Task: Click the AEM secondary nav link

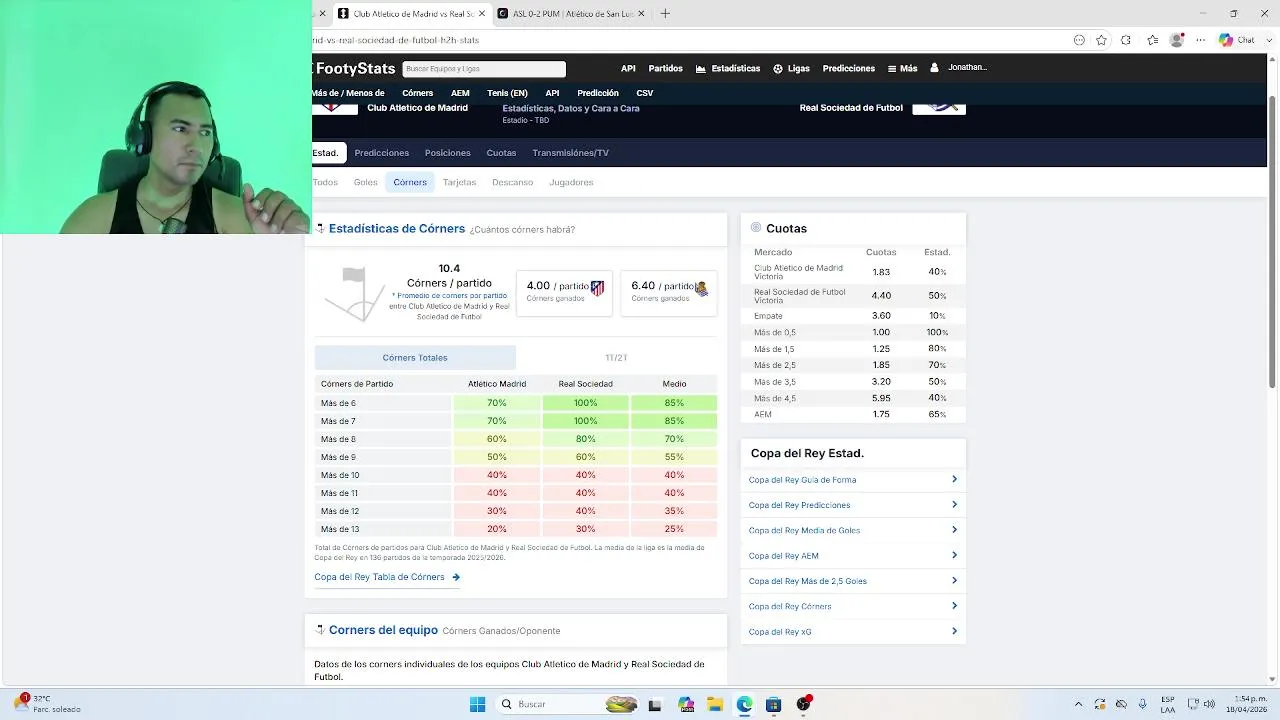Action: point(460,93)
